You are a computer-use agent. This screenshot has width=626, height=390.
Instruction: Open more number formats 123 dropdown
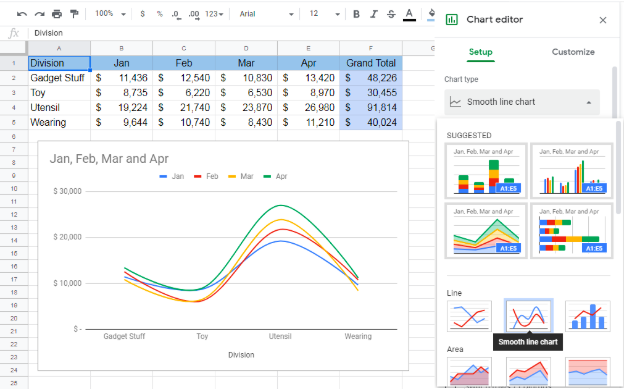pyautogui.click(x=214, y=14)
